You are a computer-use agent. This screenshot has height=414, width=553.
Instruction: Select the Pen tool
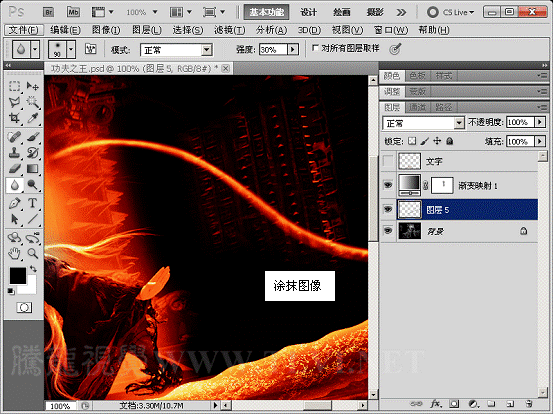pos(14,203)
